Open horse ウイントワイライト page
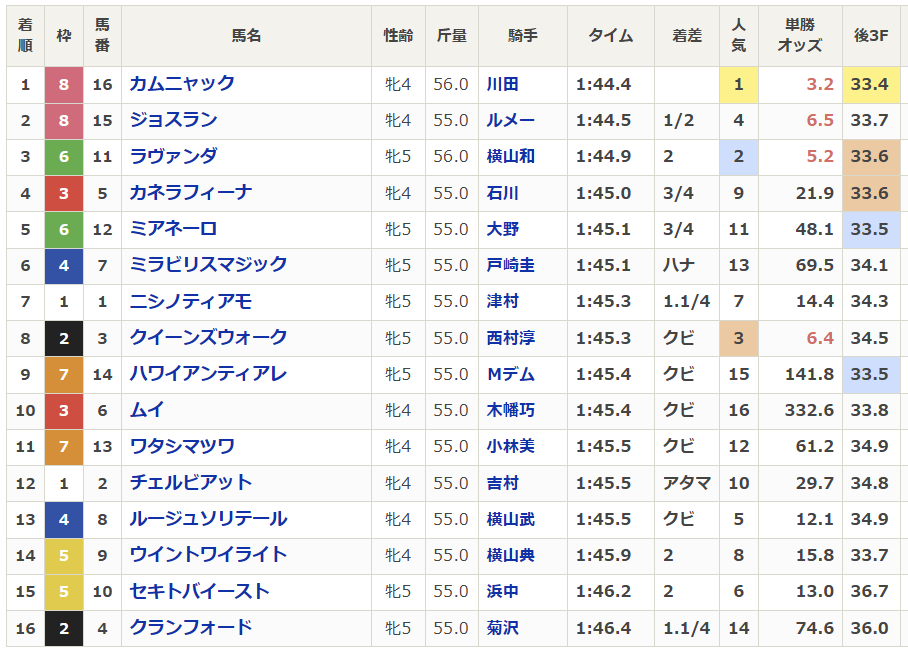This screenshot has width=908, height=650. pyautogui.click(x=208, y=555)
